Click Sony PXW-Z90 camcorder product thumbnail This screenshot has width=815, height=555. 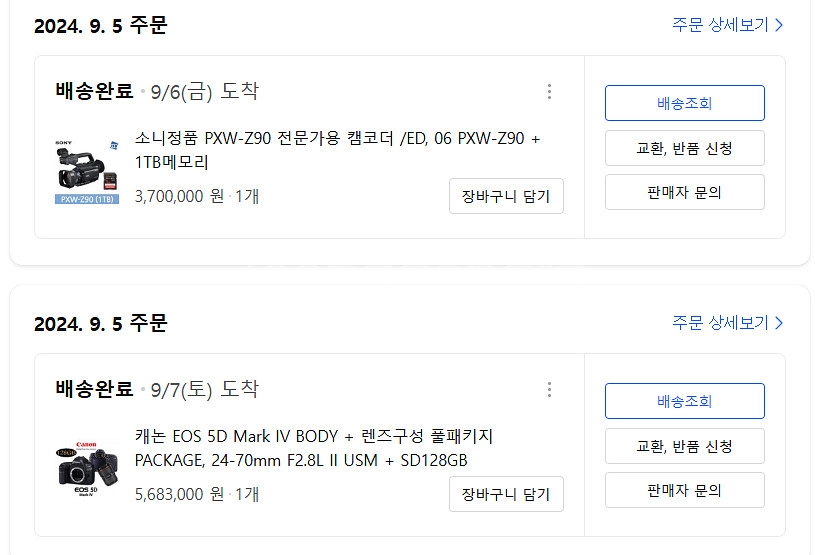tap(87, 171)
